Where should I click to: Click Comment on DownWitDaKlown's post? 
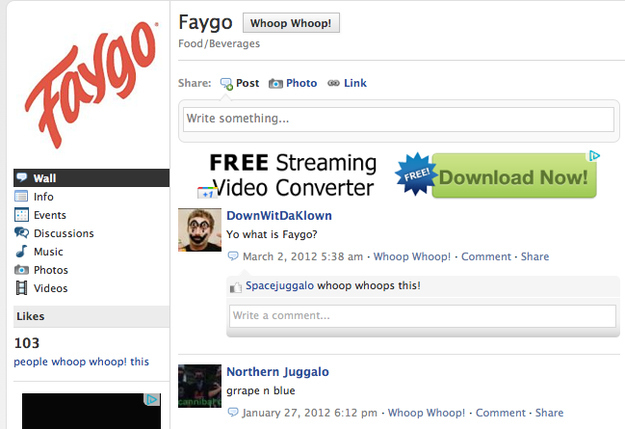click(x=486, y=256)
